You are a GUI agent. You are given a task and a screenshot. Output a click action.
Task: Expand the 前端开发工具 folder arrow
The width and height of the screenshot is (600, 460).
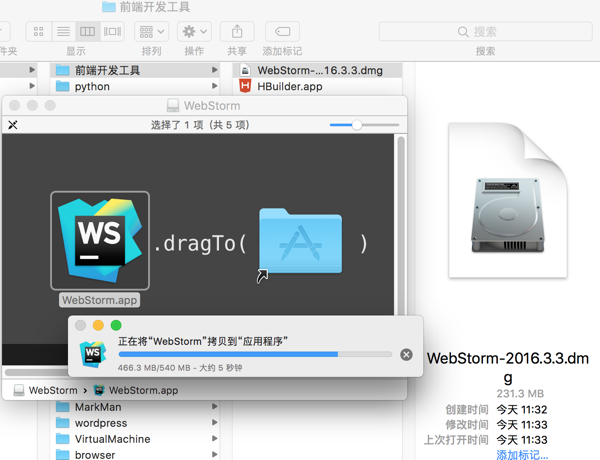pyautogui.click(x=215, y=70)
